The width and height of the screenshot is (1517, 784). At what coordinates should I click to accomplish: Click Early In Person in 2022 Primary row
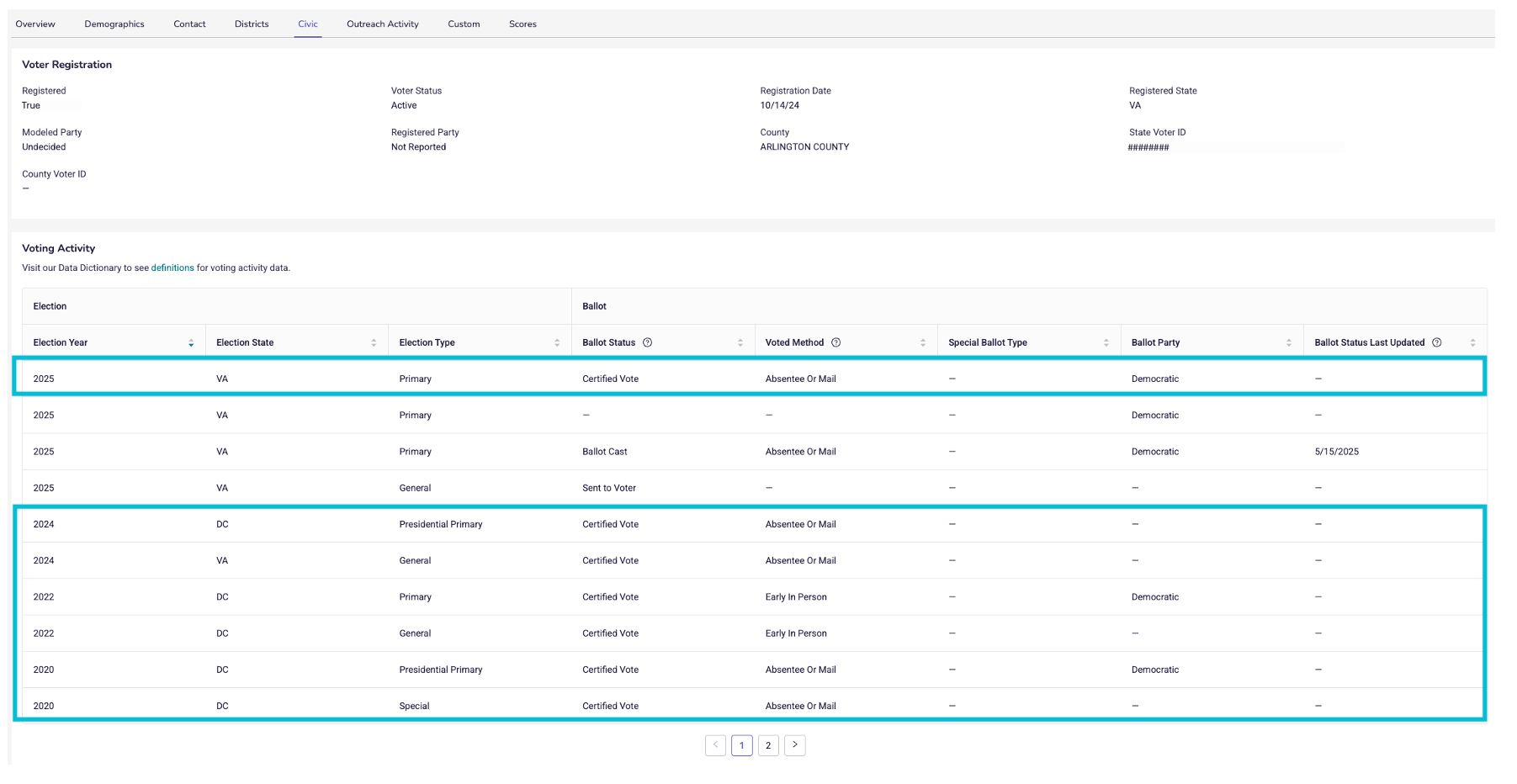tap(796, 597)
